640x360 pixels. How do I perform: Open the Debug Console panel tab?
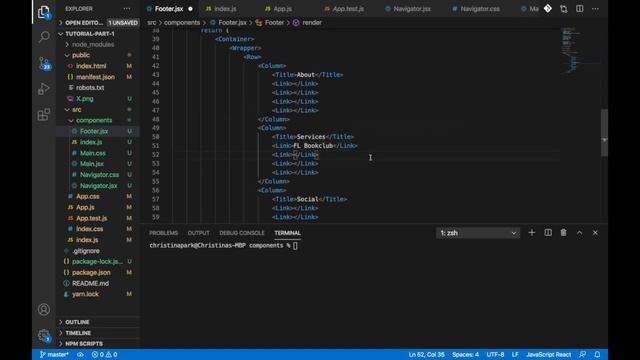242,233
